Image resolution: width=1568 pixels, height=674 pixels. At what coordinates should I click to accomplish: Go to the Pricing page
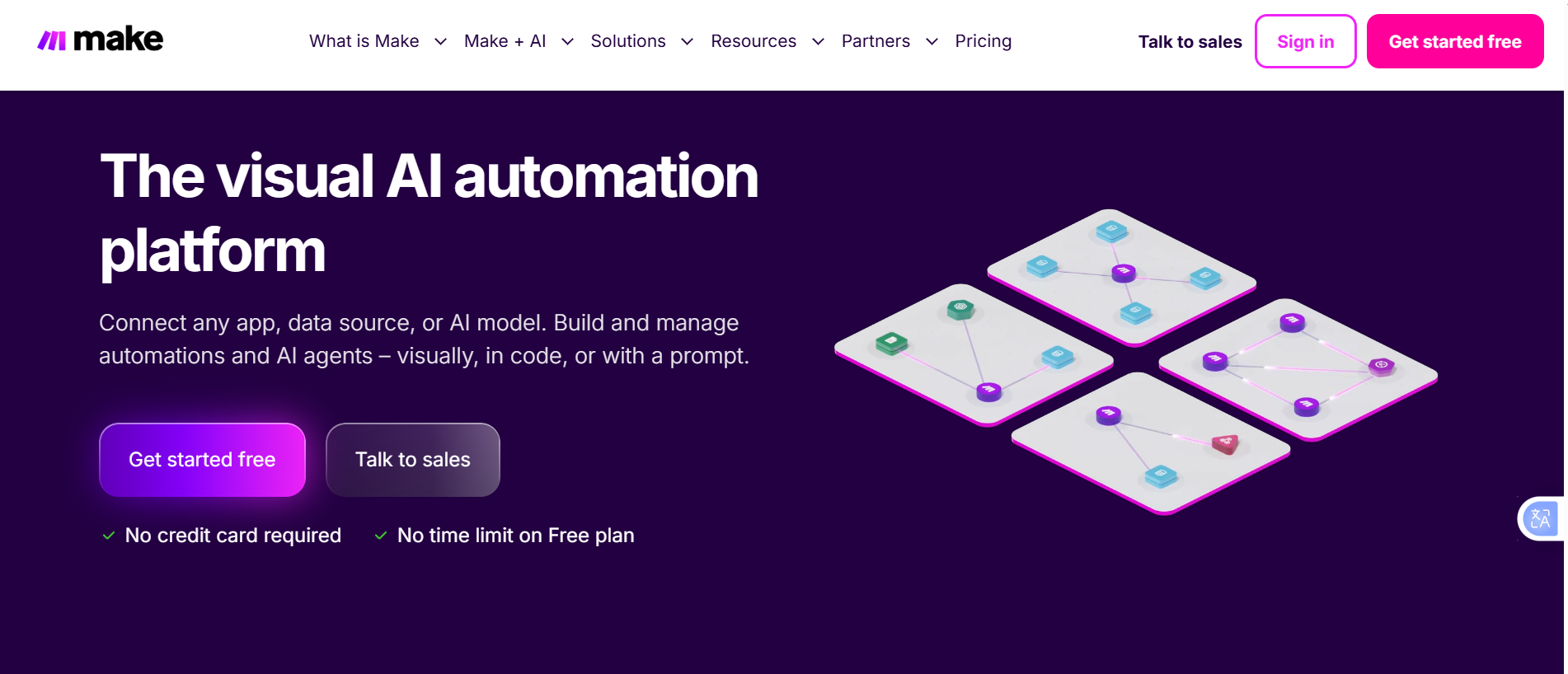point(983,41)
